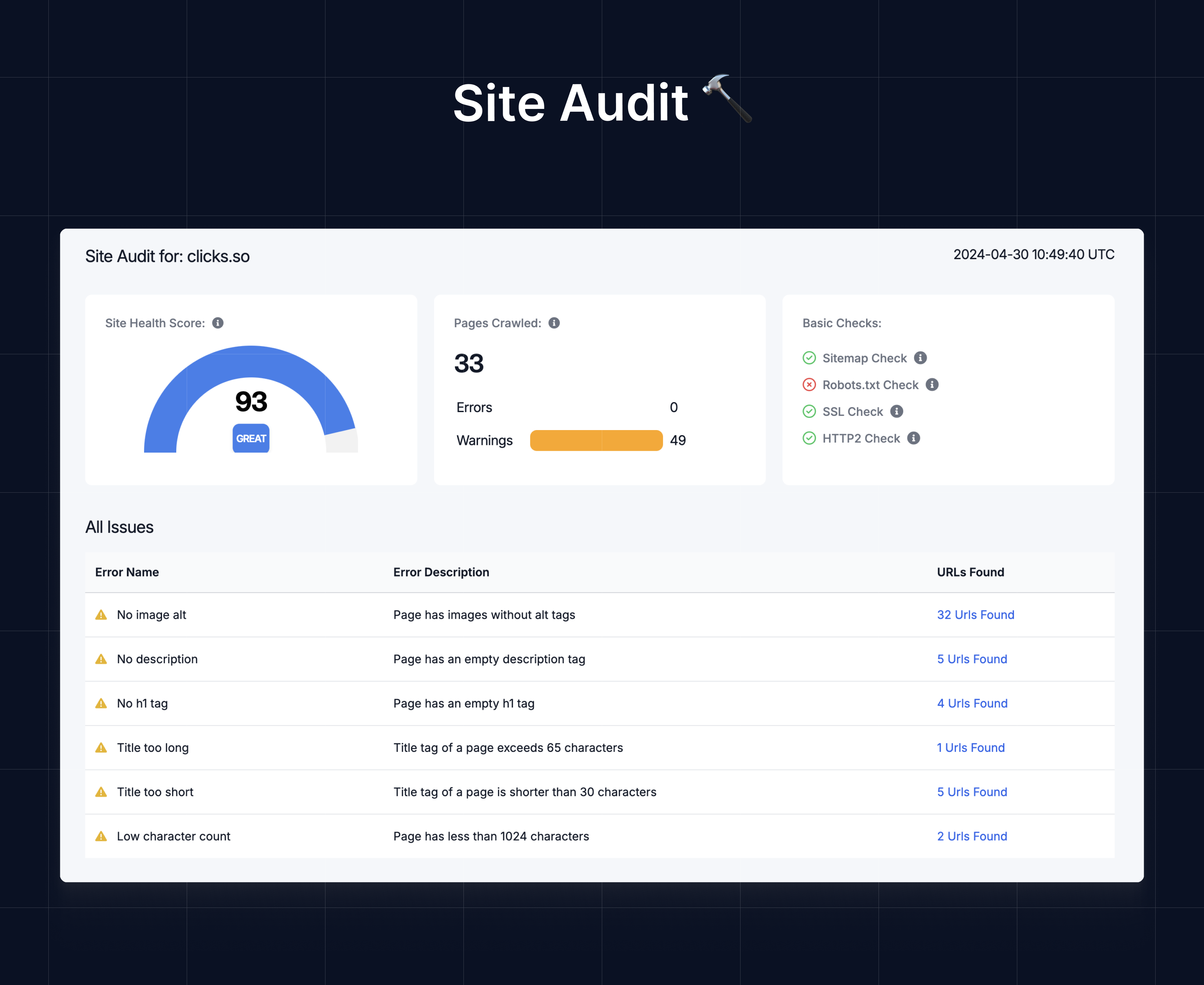Open 5 Urls Found for No description
Viewport: 1204px width, 985px height.
(x=972, y=659)
